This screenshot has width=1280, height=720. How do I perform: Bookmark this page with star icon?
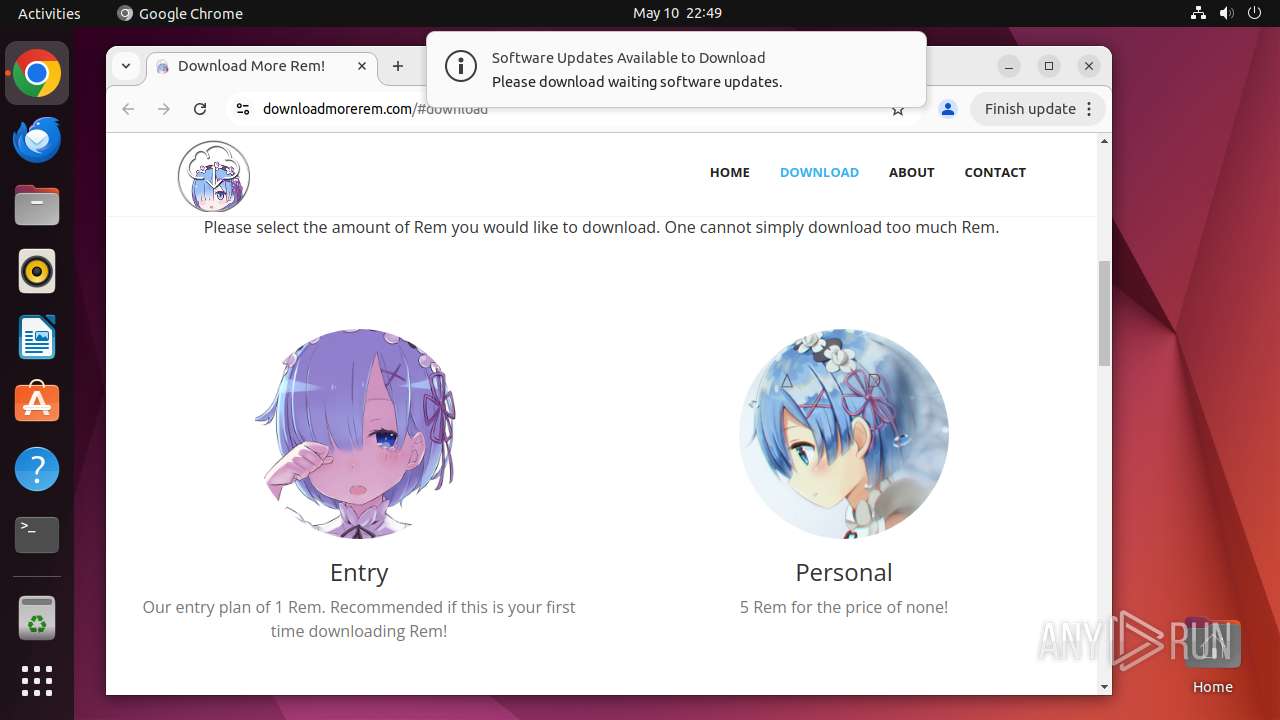(898, 109)
